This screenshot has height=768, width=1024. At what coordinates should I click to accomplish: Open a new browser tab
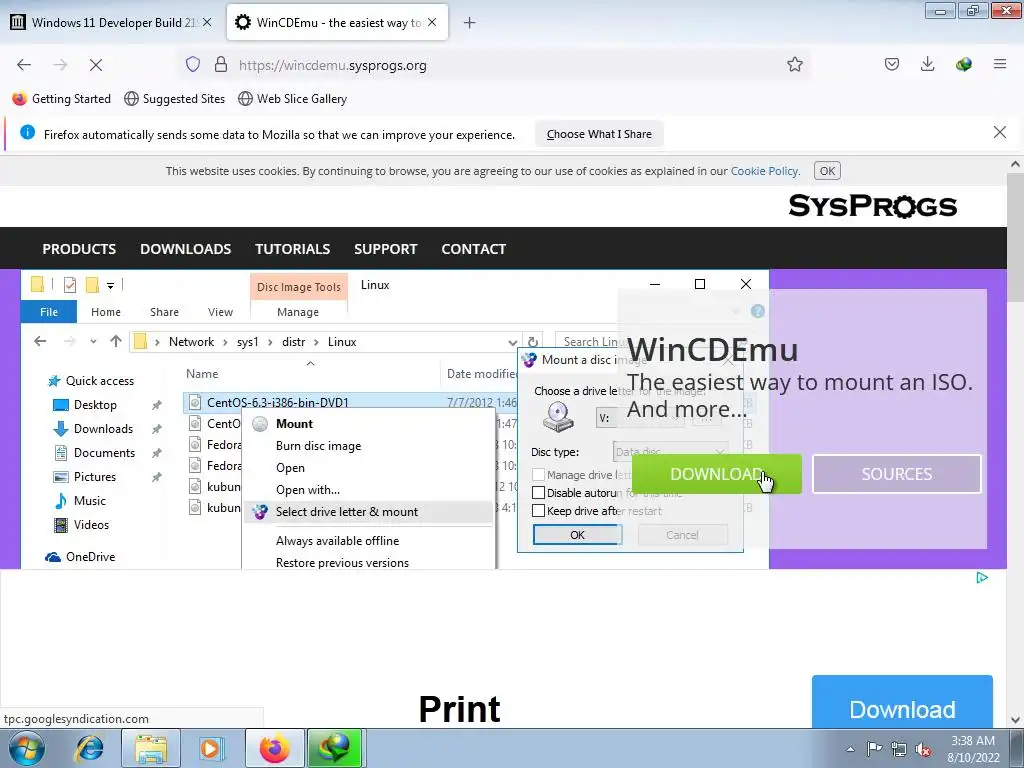[x=469, y=23]
